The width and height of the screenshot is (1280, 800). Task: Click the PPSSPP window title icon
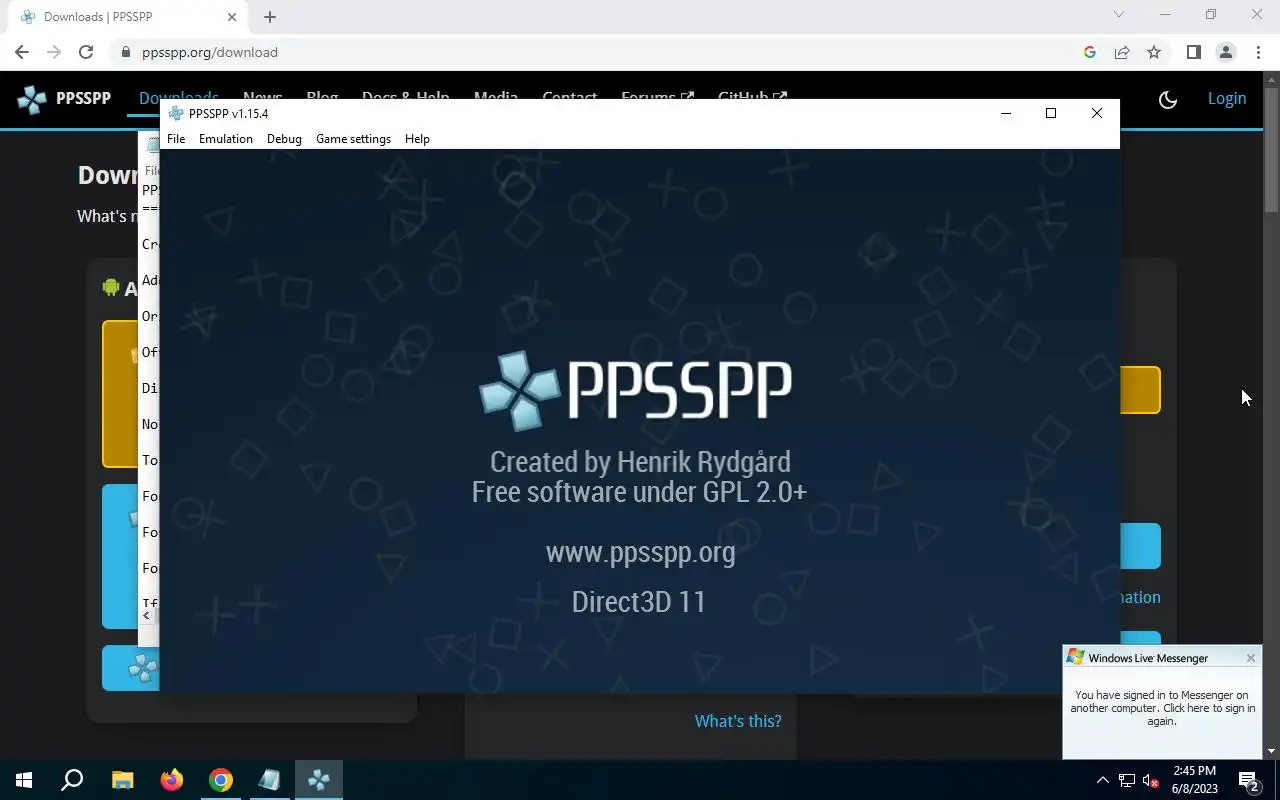176,113
